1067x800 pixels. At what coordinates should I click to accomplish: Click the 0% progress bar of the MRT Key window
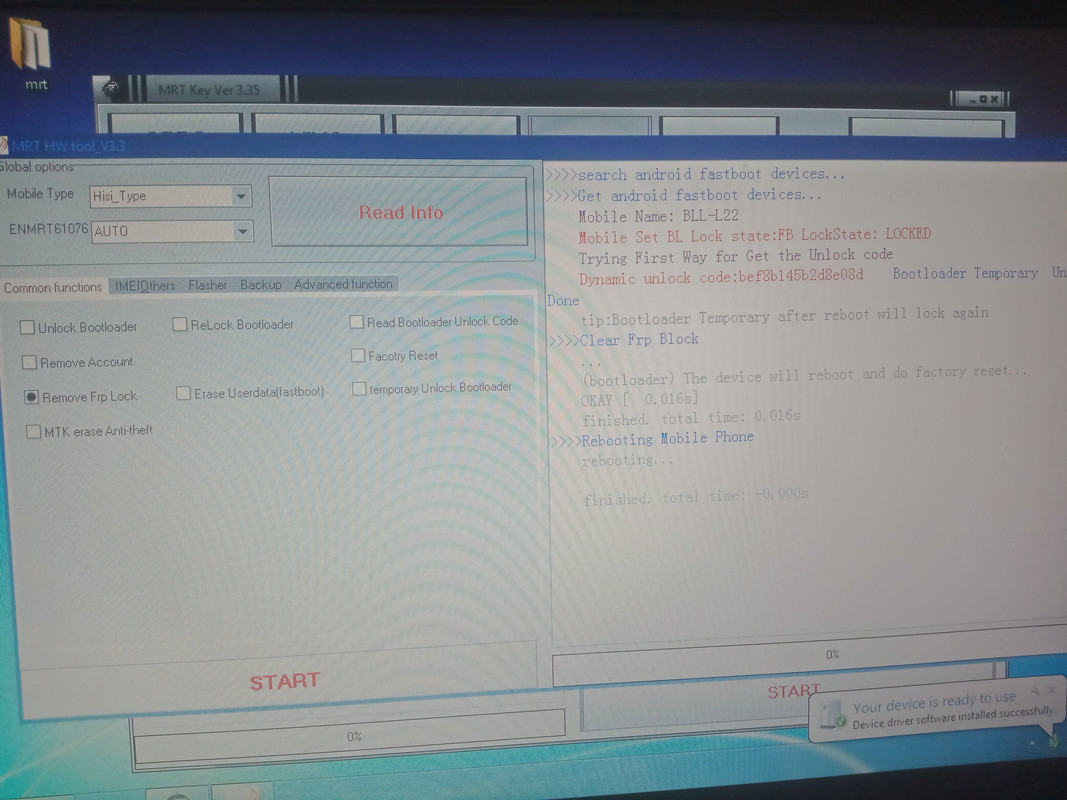[350, 737]
